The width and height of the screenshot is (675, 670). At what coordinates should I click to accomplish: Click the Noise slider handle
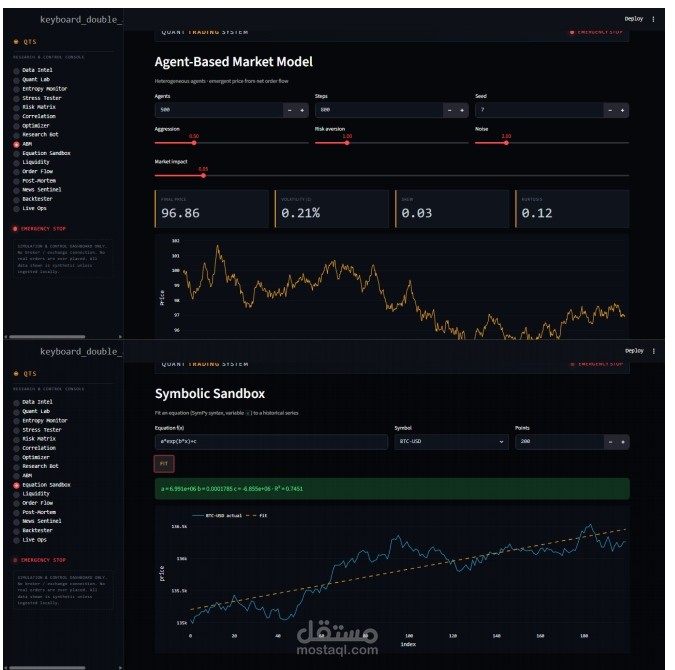(x=506, y=143)
